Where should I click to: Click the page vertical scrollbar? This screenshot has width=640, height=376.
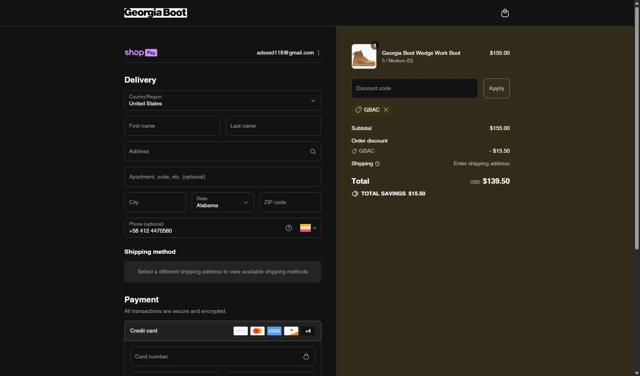click(x=636, y=127)
